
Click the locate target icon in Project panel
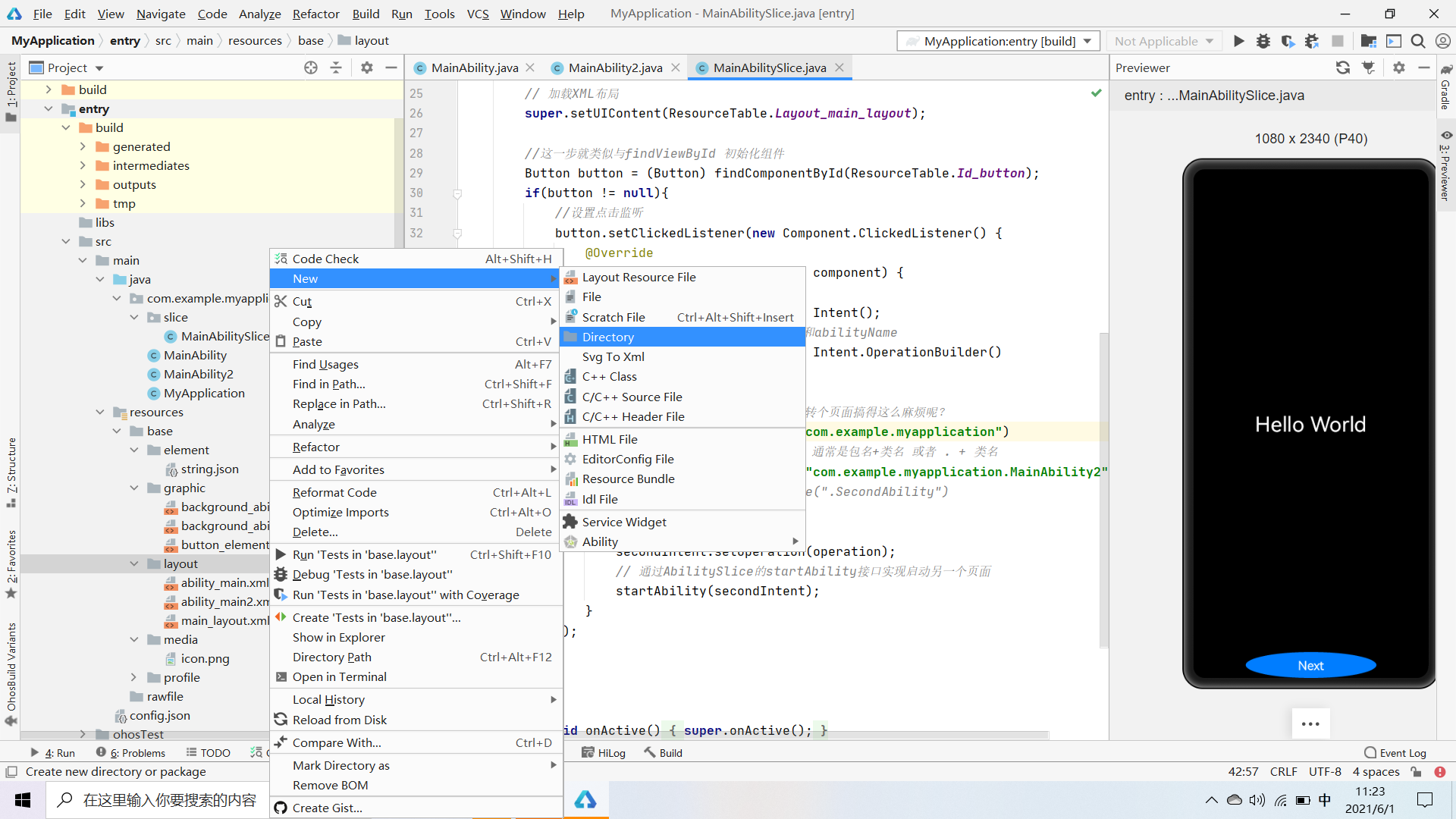pos(311,67)
